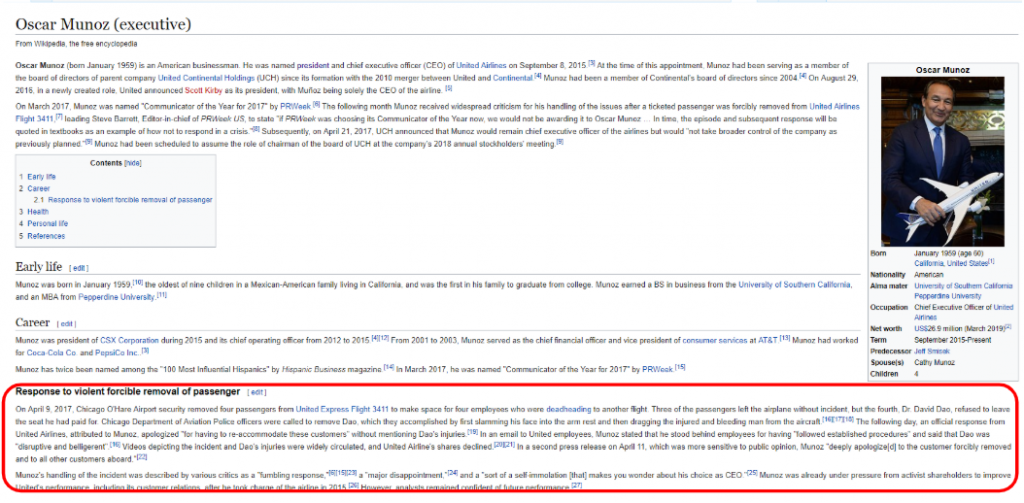The width and height of the screenshot is (1024, 503).
Task: Jump to citation 24 after major disappointment
Action: [453, 473]
